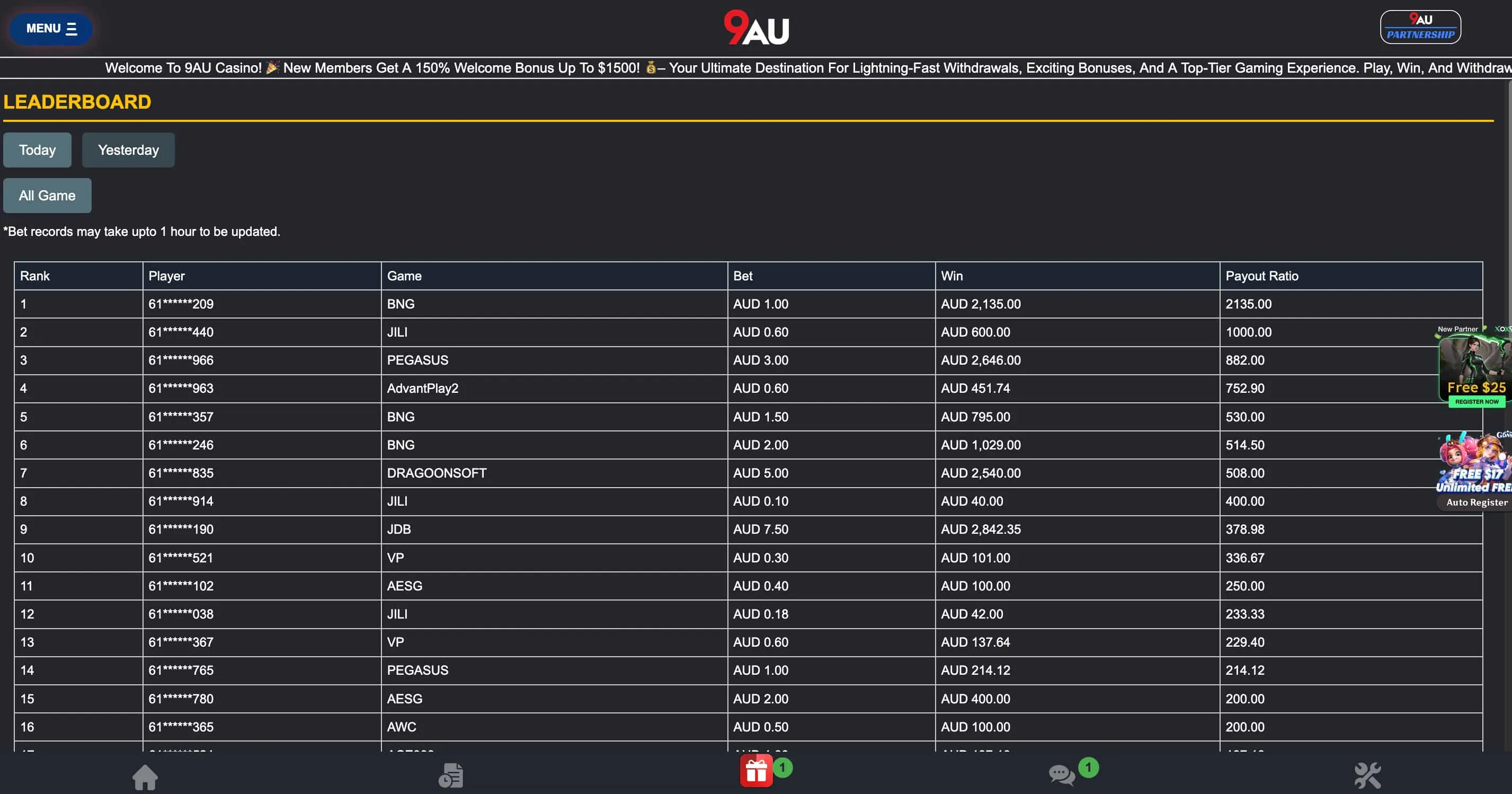
Task: Click the LEADERBOARD heading
Action: click(x=77, y=102)
